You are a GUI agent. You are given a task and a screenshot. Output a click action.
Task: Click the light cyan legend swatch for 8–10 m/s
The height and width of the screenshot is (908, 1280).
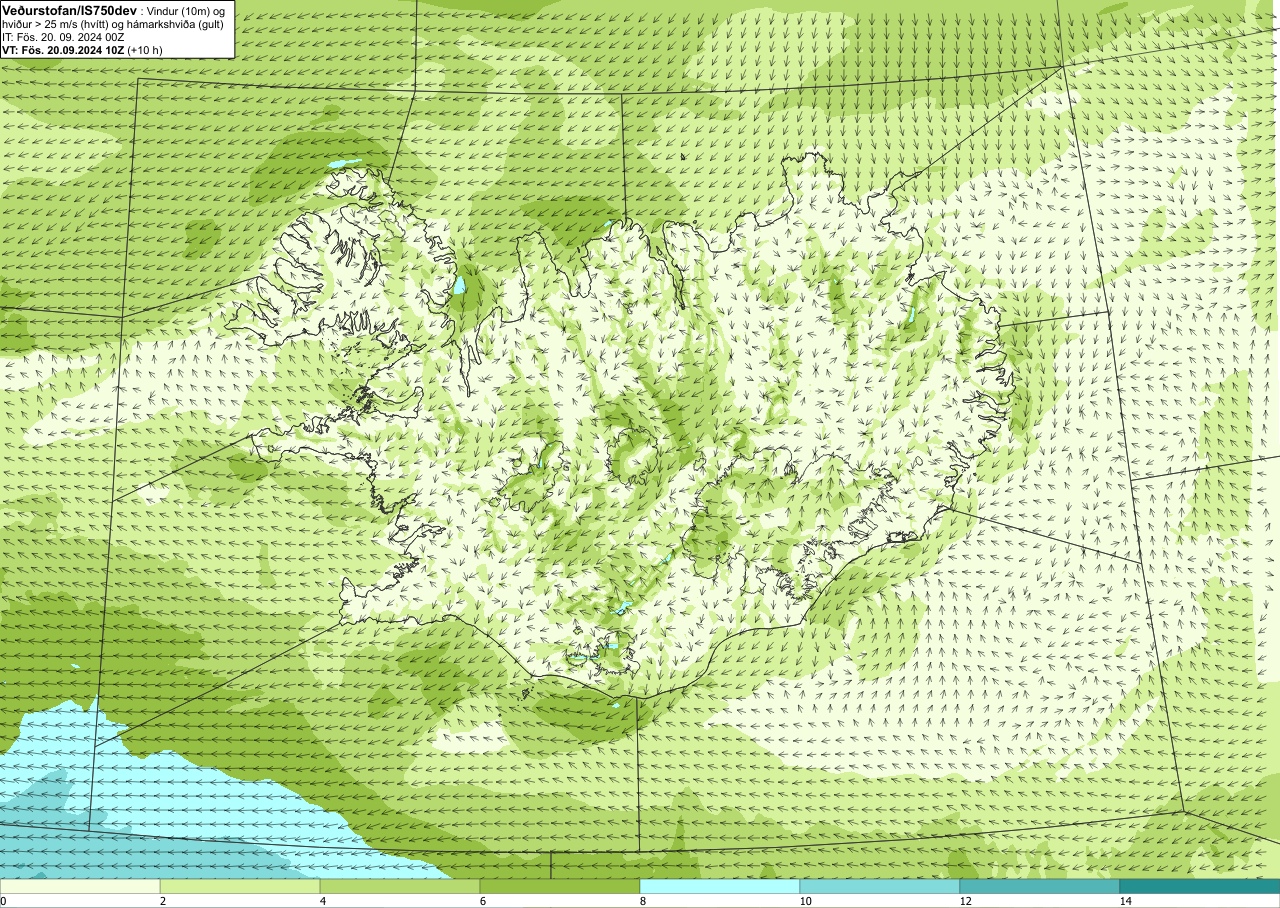(720, 886)
